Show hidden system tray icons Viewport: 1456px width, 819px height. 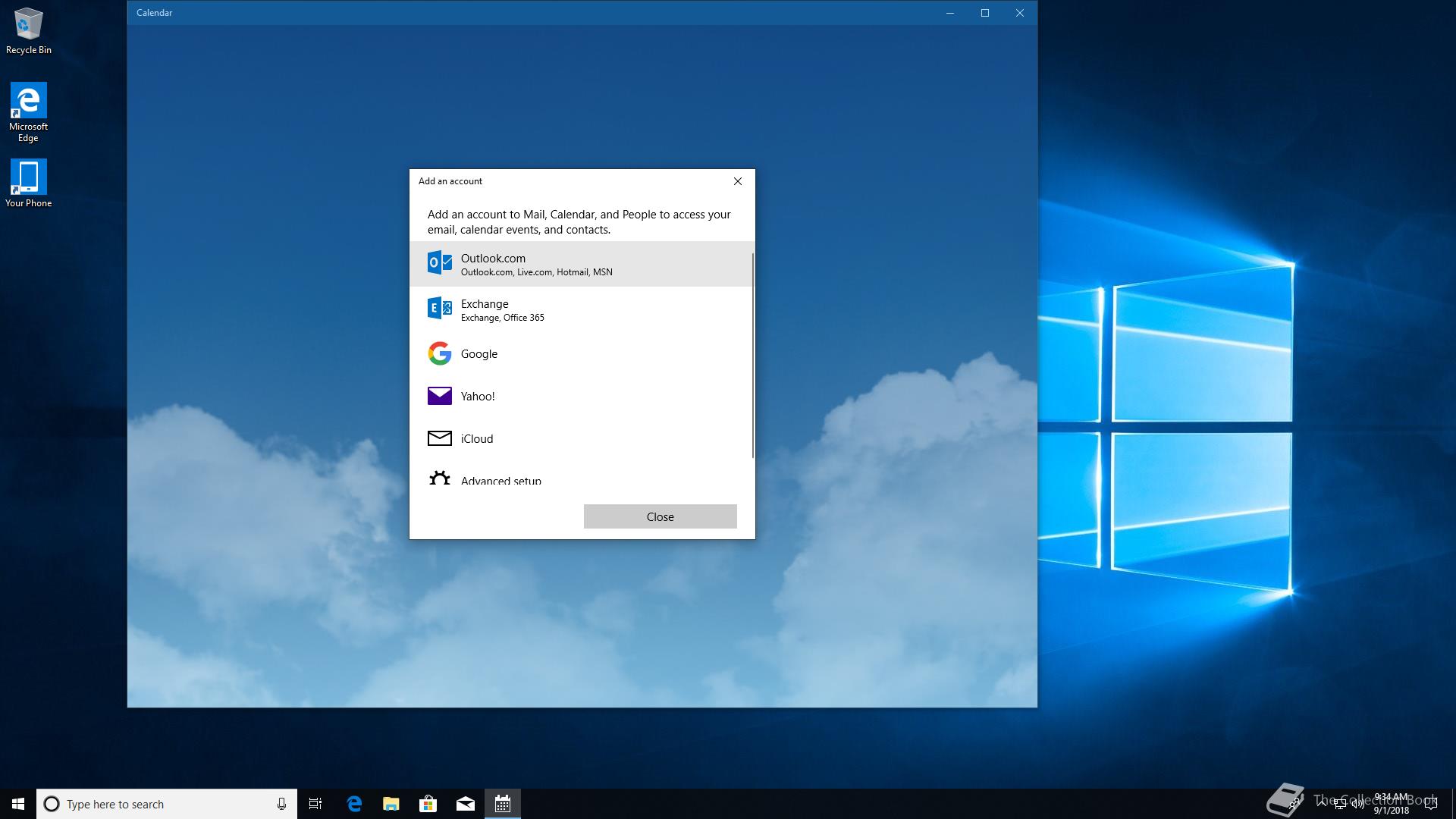click(1323, 804)
